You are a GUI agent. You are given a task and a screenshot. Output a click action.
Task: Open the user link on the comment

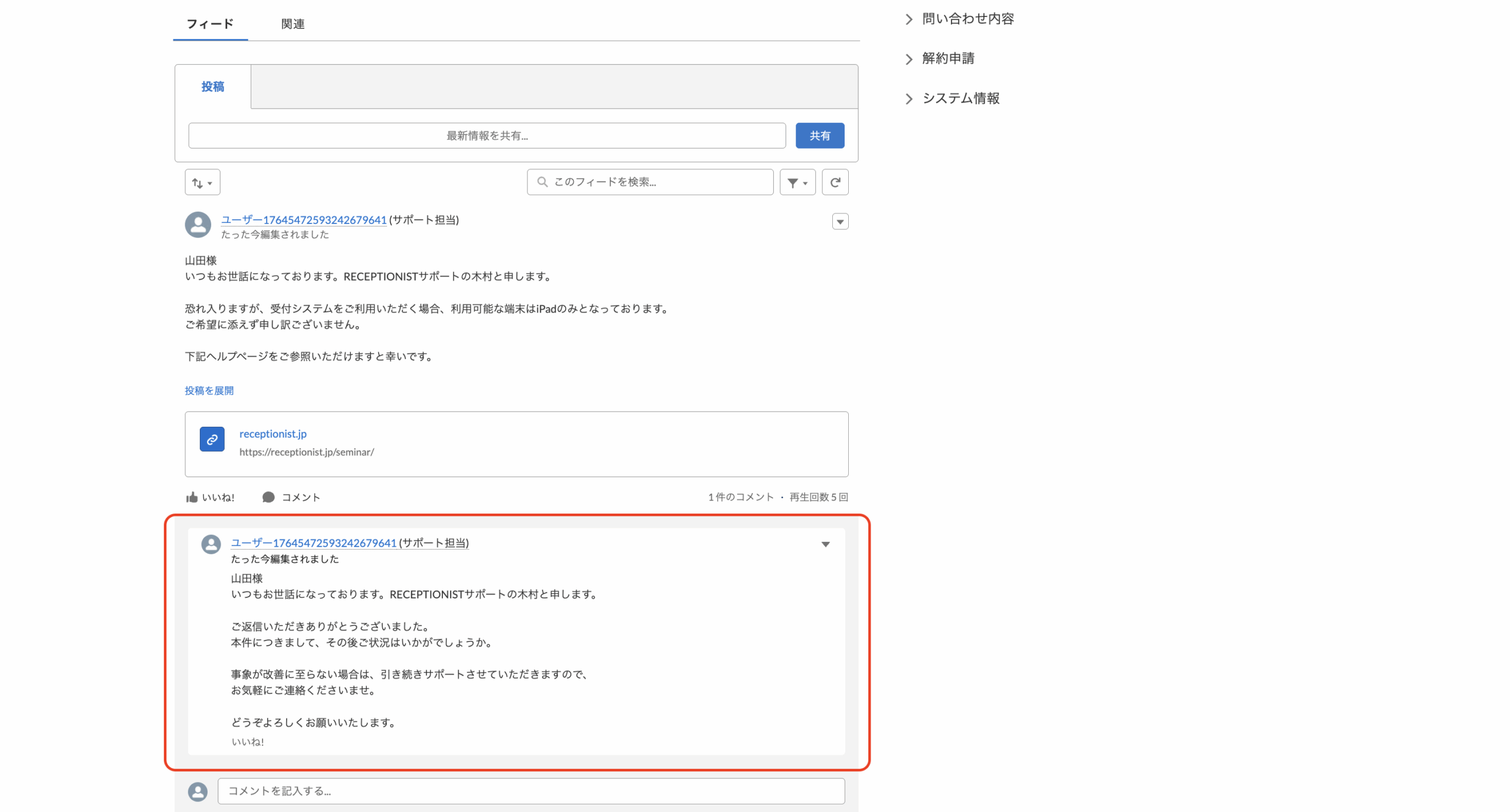click(x=314, y=543)
